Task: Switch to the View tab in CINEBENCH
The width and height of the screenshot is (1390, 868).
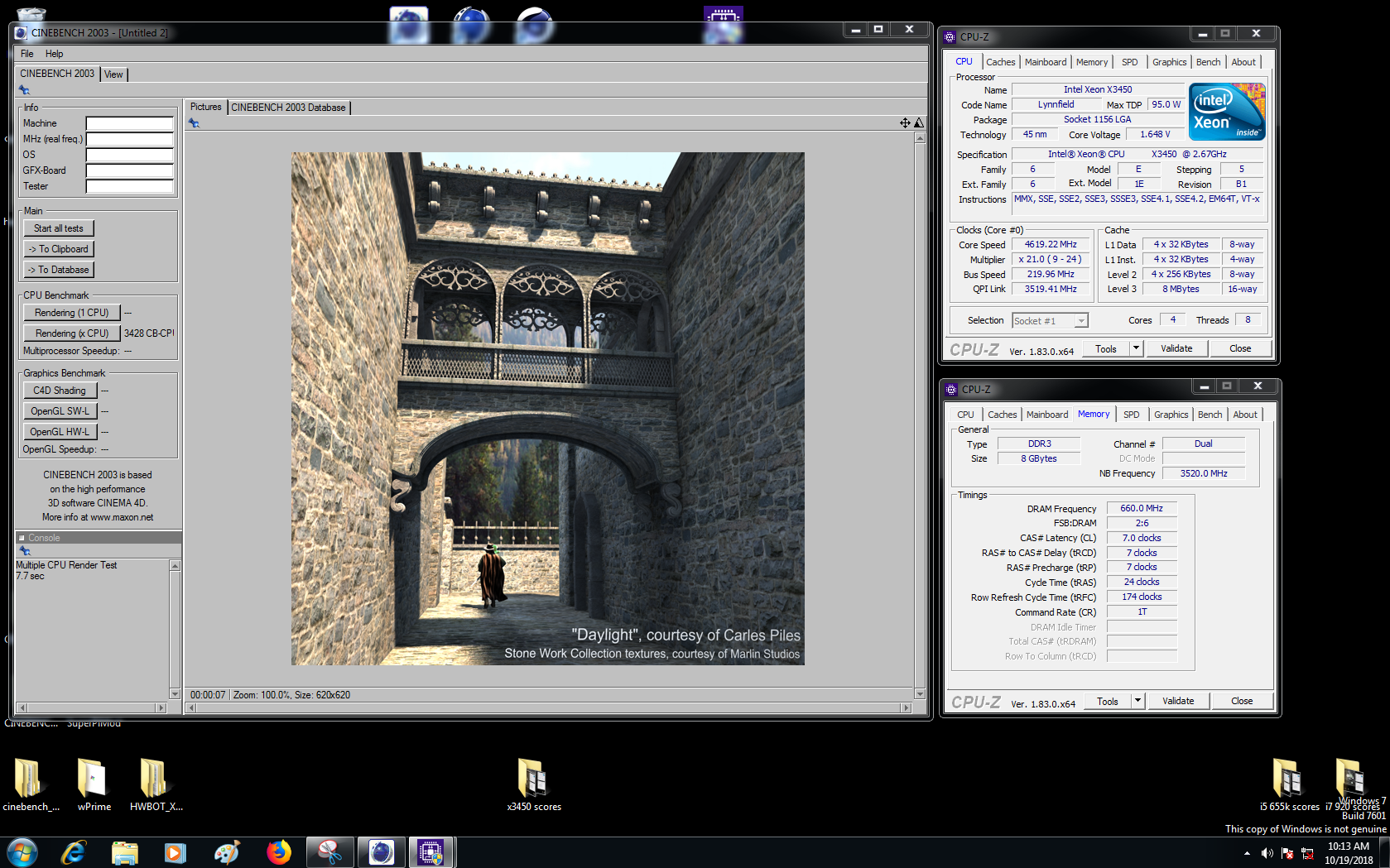Action: 113,74
